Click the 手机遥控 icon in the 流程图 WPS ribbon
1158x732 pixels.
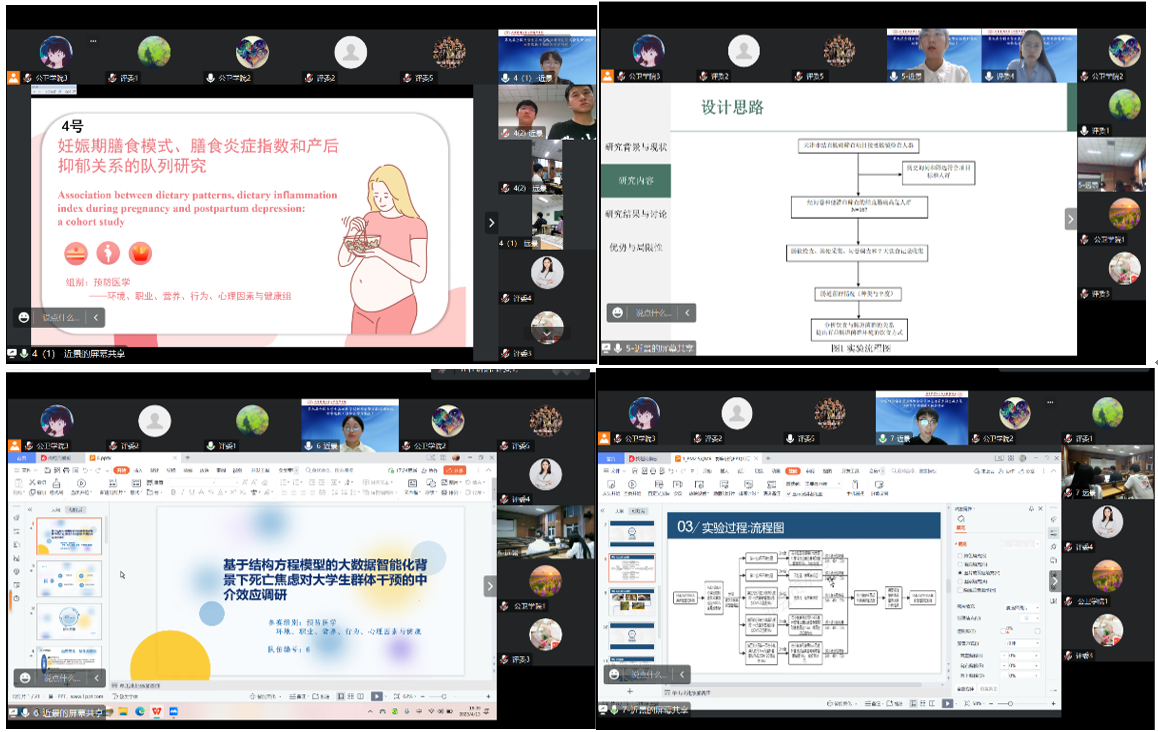855,487
